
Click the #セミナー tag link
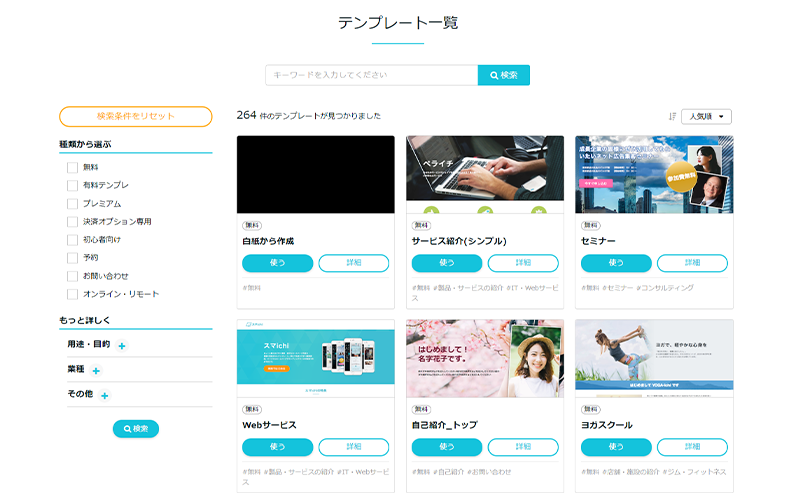pos(621,288)
